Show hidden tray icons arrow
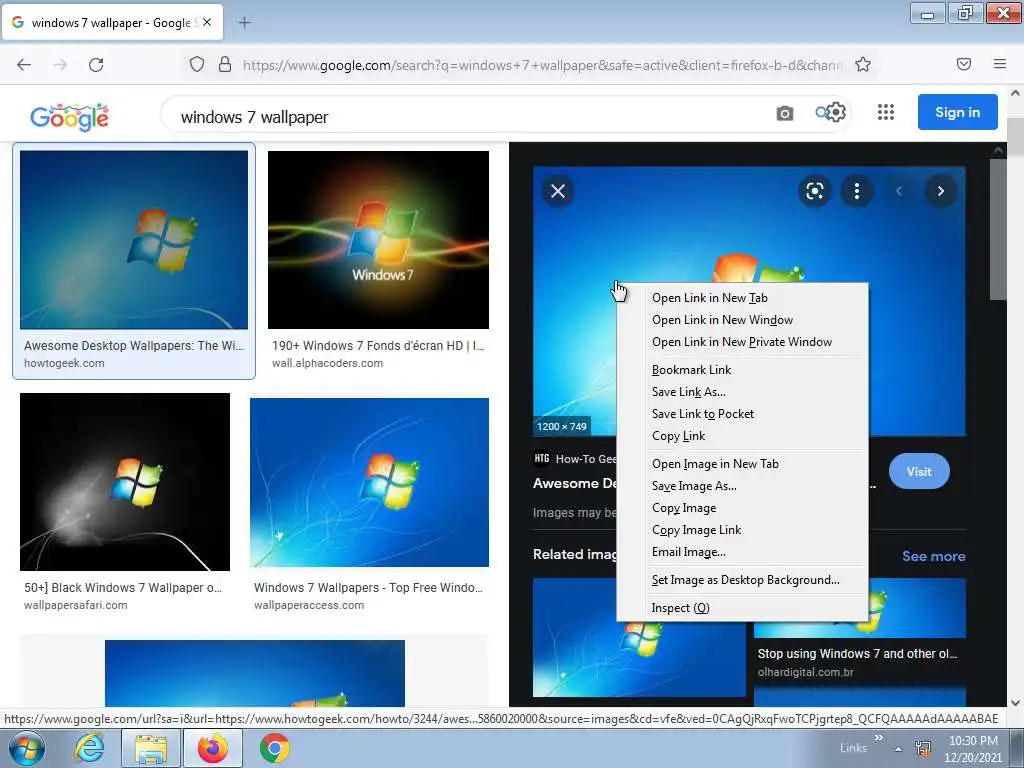This screenshot has height=768, width=1024. (899, 748)
